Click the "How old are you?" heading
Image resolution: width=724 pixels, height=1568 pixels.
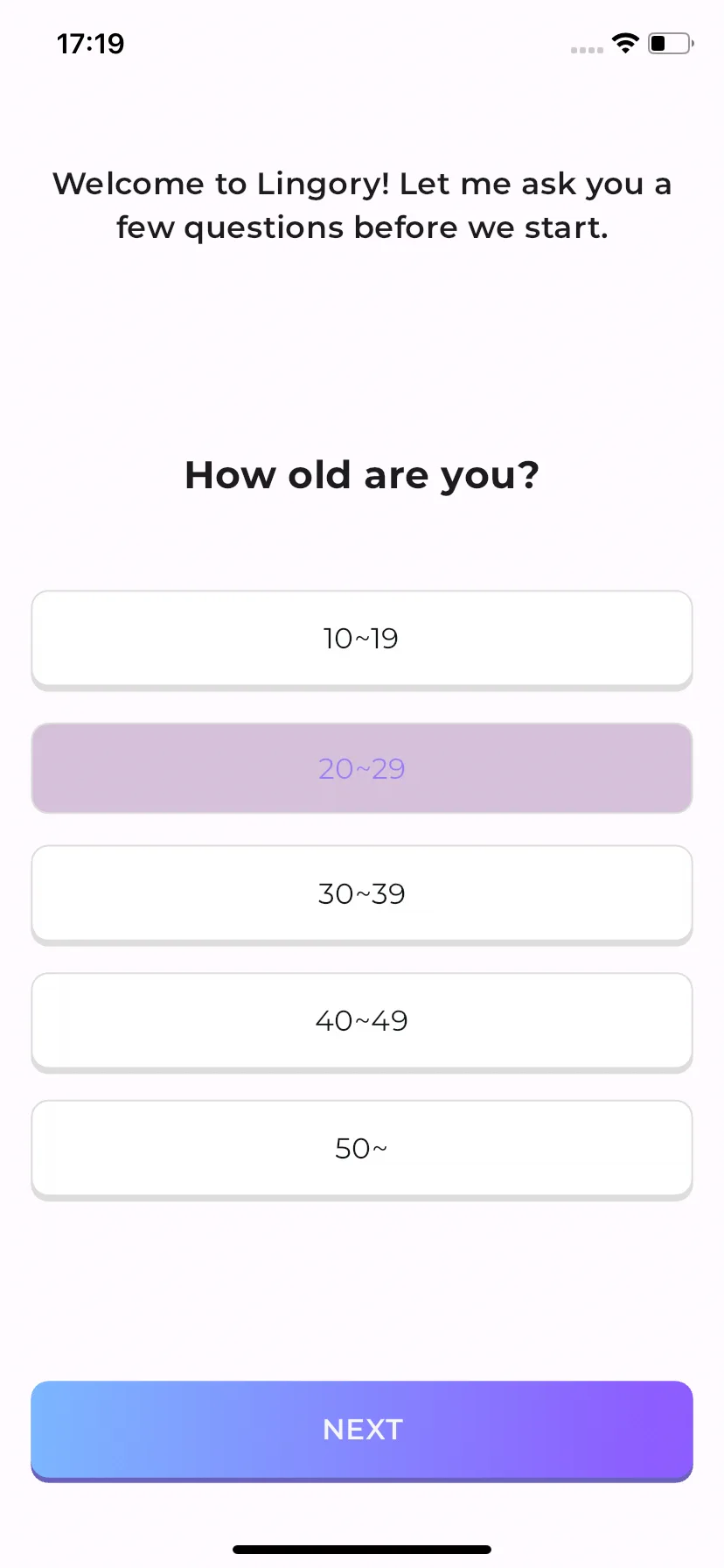point(362,476)
